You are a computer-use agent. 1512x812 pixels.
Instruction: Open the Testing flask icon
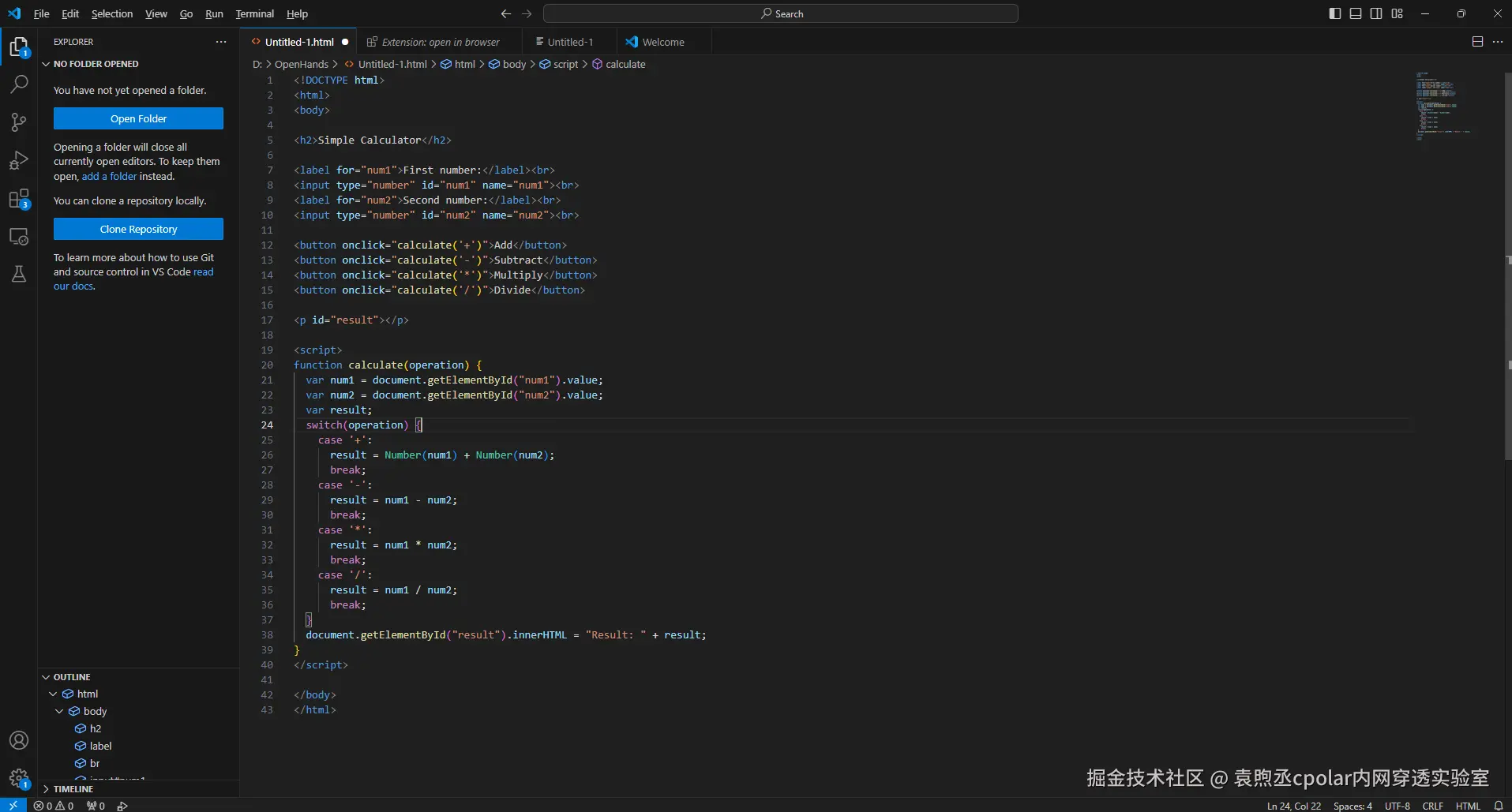click(19, 274)
